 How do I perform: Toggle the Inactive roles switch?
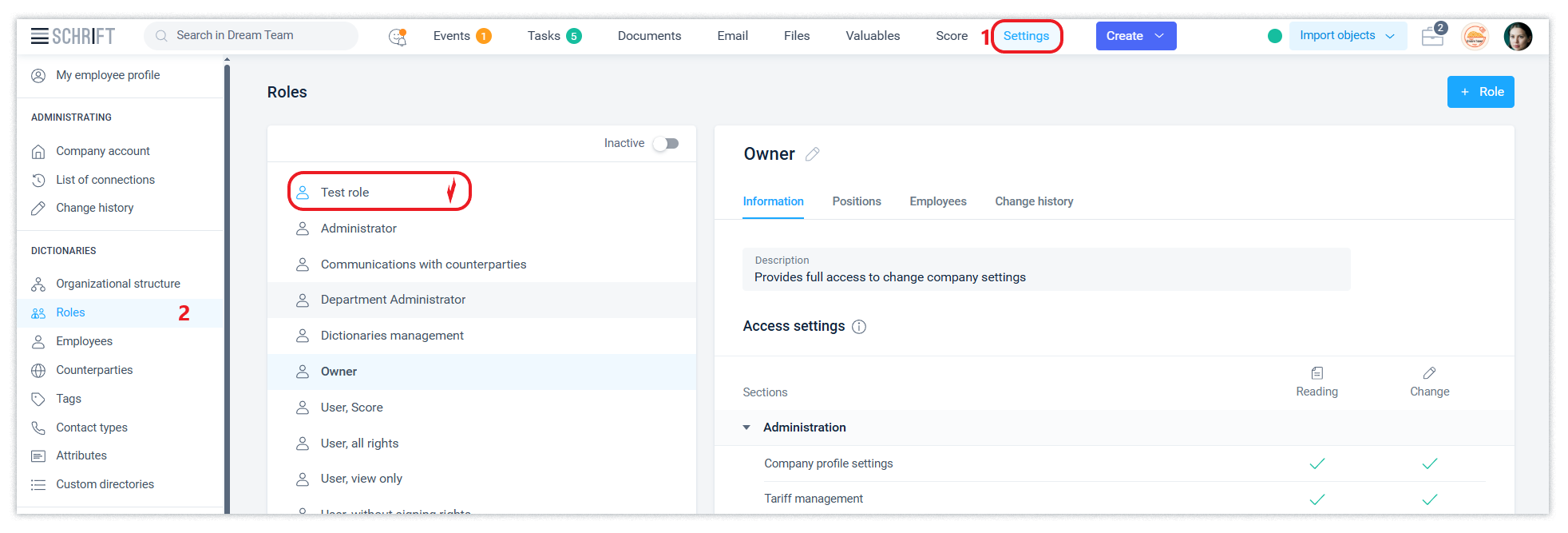pyautogui.click(x=666, y=144)
